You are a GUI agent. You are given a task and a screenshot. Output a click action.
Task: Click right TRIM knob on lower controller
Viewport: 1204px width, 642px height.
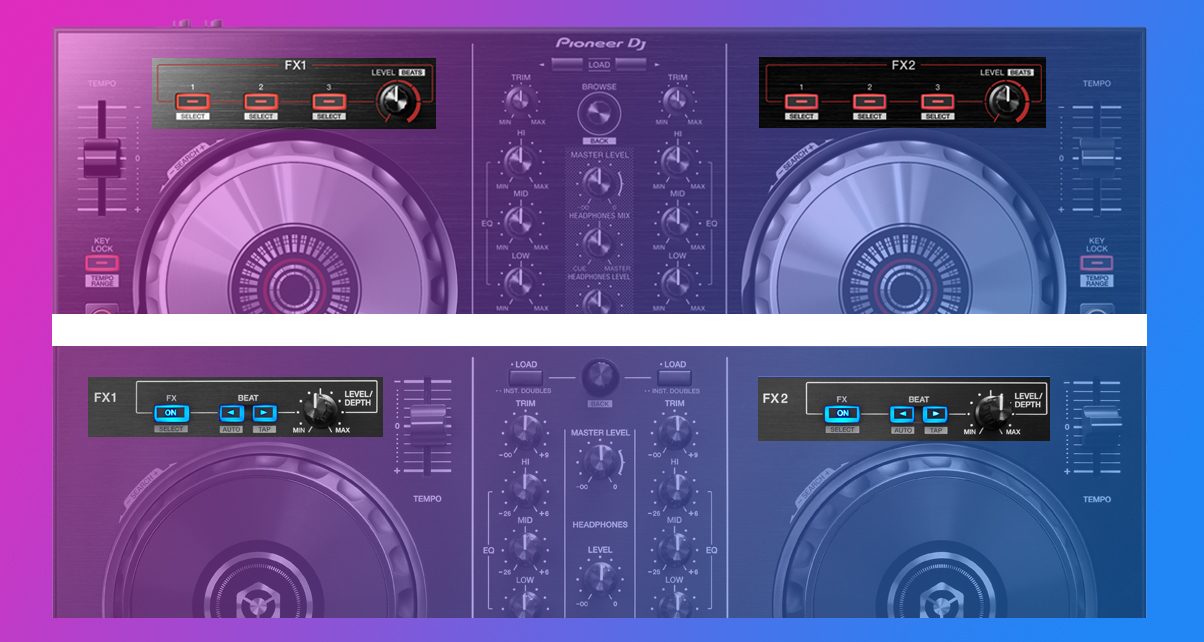coord(675,431)
